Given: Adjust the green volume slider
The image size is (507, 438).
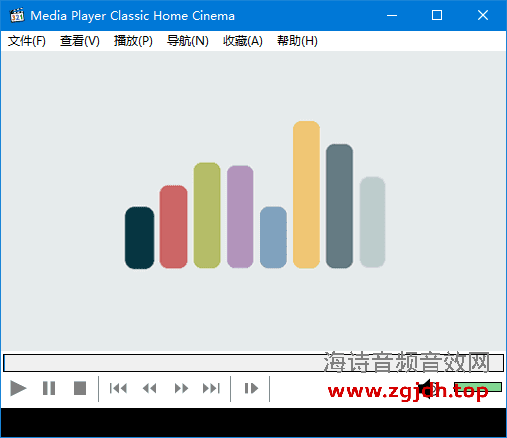Looking at the screenshot, I should point(478,387).
